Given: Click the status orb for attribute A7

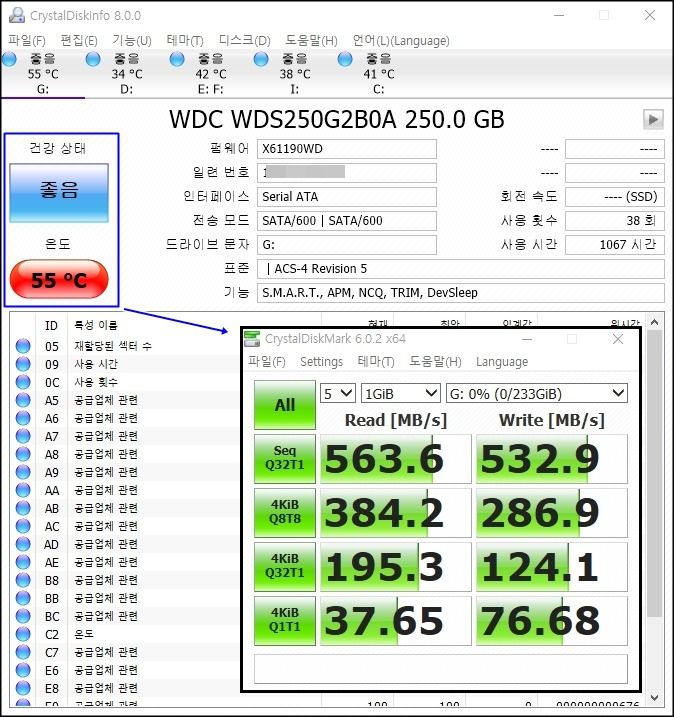Looking at the screenshot, I should [23, 436].
